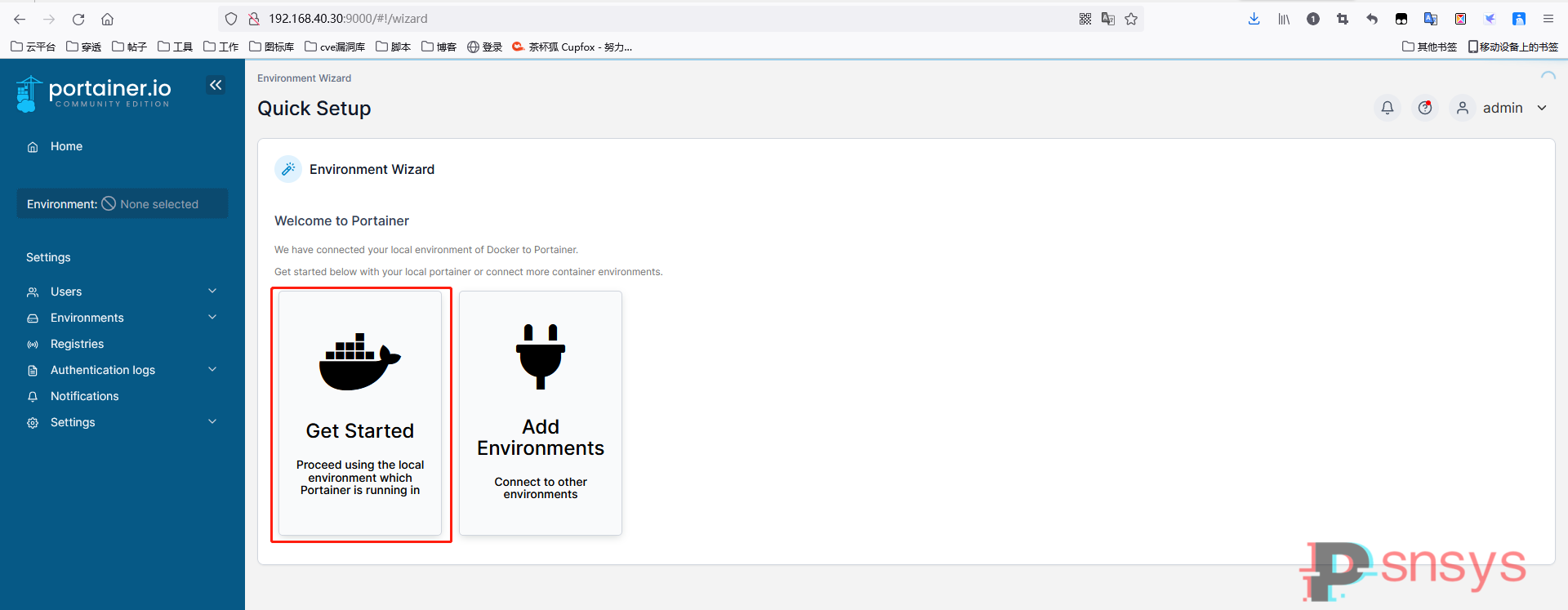1568x610 pixels.
Task: Open the browser library icon
Action: (1284, 19)
